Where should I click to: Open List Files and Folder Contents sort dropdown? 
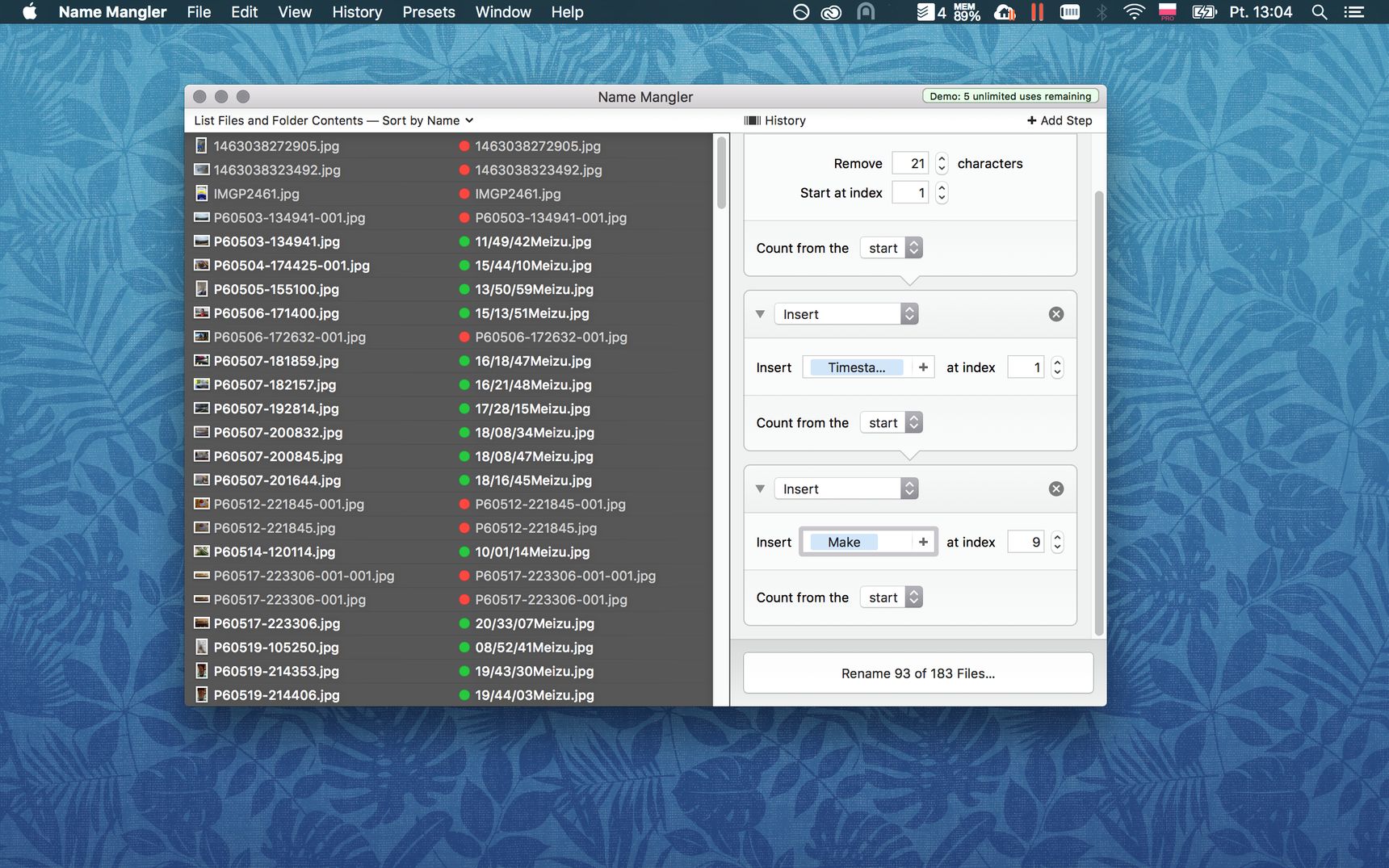tap(334, 120)
